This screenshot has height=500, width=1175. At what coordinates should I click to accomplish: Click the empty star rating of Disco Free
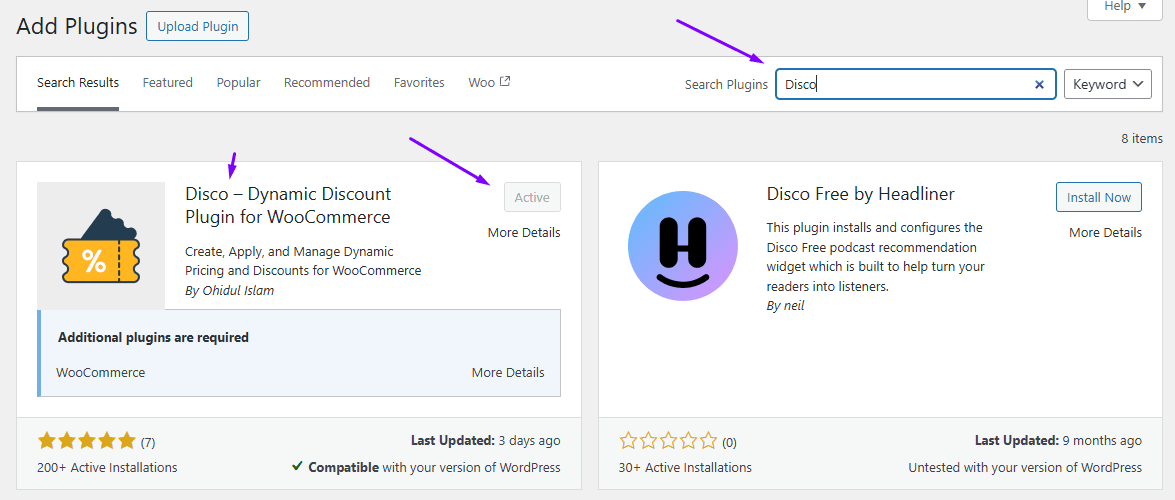click(x=668, y=441)
